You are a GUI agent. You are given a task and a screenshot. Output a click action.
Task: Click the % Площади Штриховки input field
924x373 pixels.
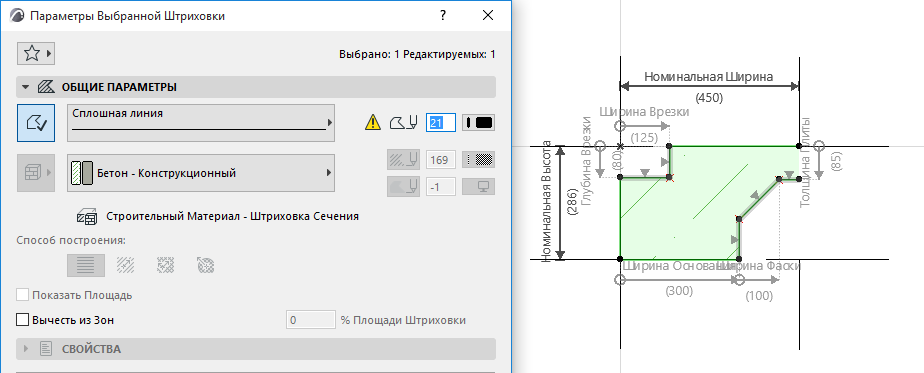tap(311, 320)
